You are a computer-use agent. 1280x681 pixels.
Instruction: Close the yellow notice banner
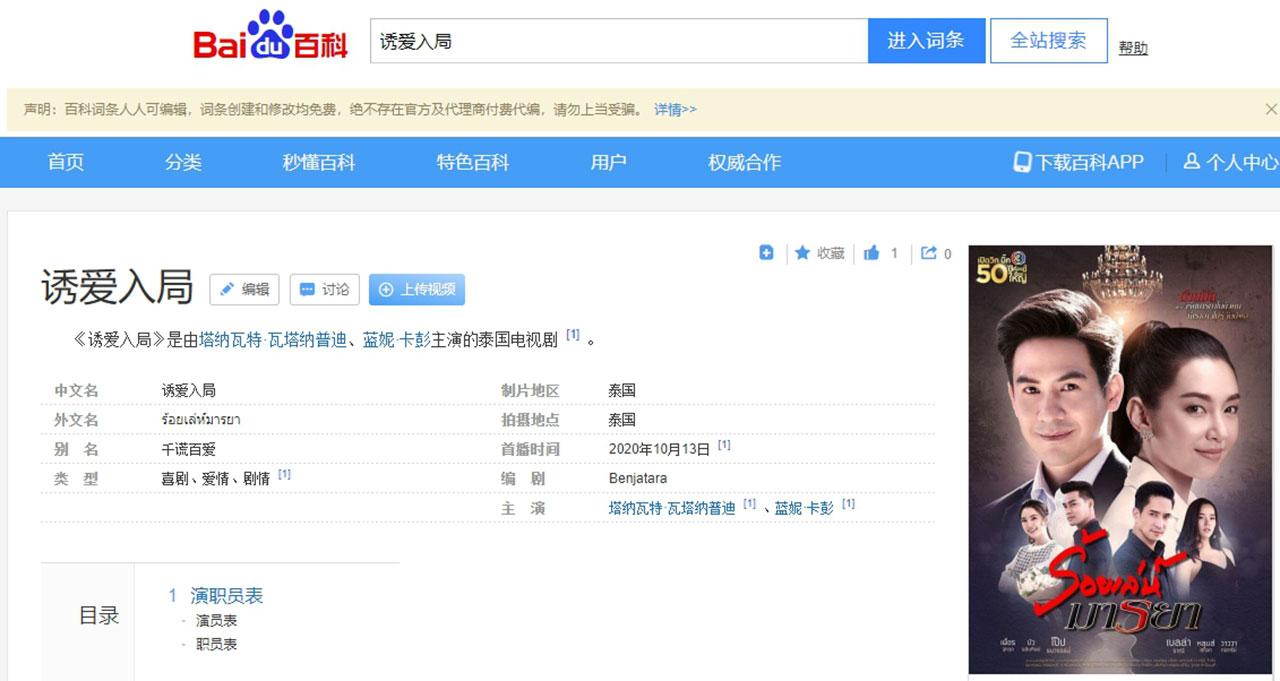coord(1271,109)
